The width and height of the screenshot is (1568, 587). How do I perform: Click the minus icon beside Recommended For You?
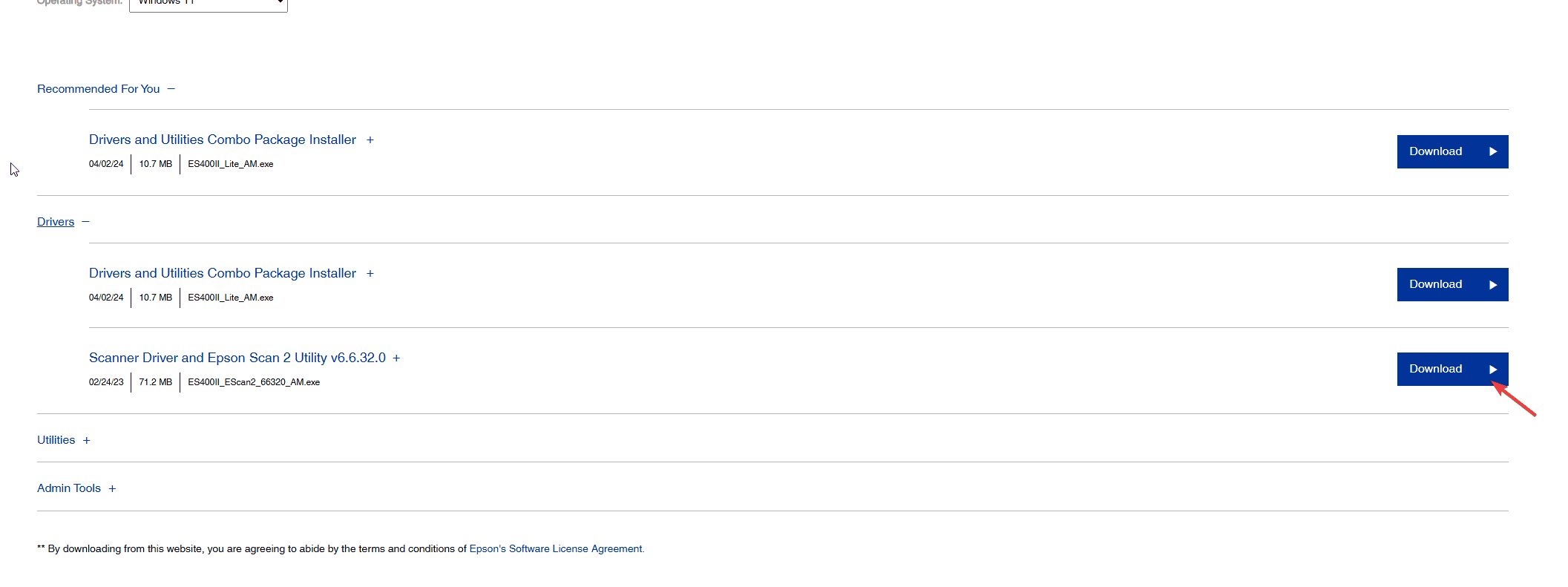[x=171, y=89]
